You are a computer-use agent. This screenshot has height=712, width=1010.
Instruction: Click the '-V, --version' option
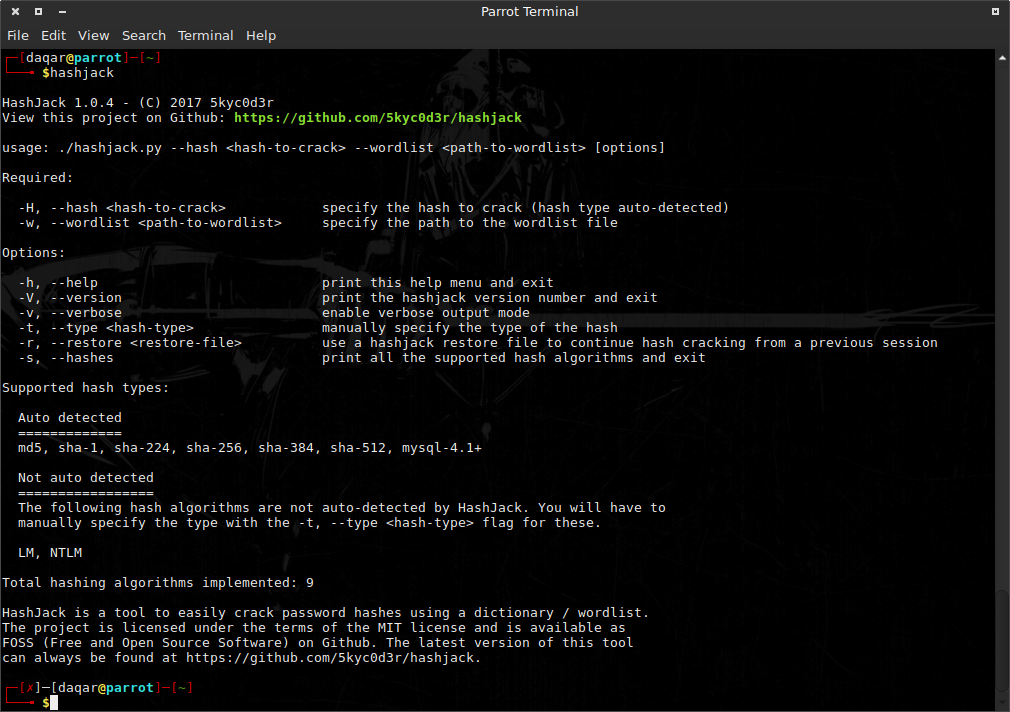(70, 298)
